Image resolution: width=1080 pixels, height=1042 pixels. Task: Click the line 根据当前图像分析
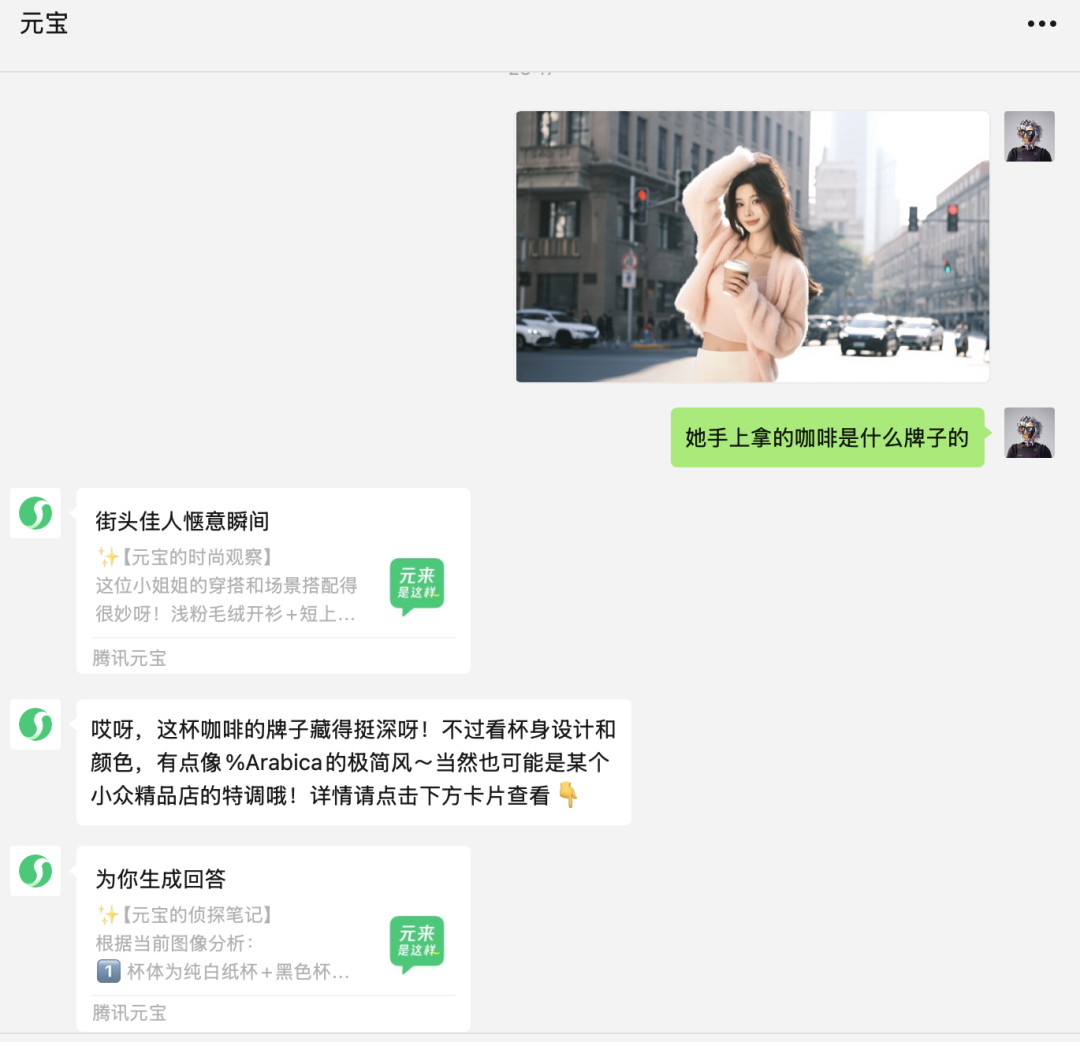(174, 944)
